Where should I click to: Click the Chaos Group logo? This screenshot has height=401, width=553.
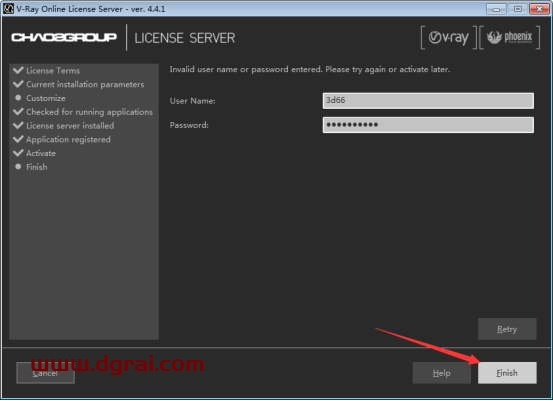coord(64,37)
